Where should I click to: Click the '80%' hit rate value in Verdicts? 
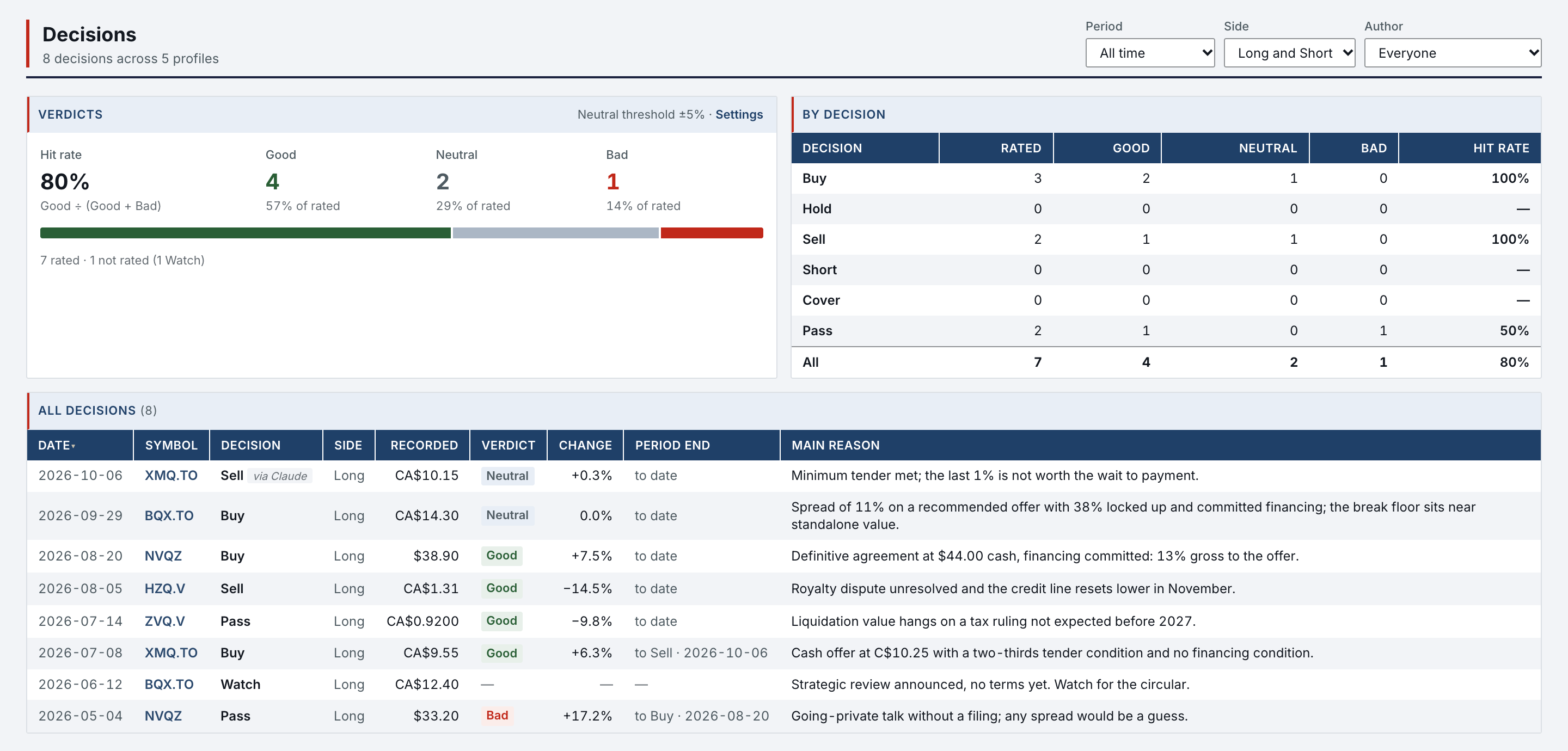[x=65, y=181]
